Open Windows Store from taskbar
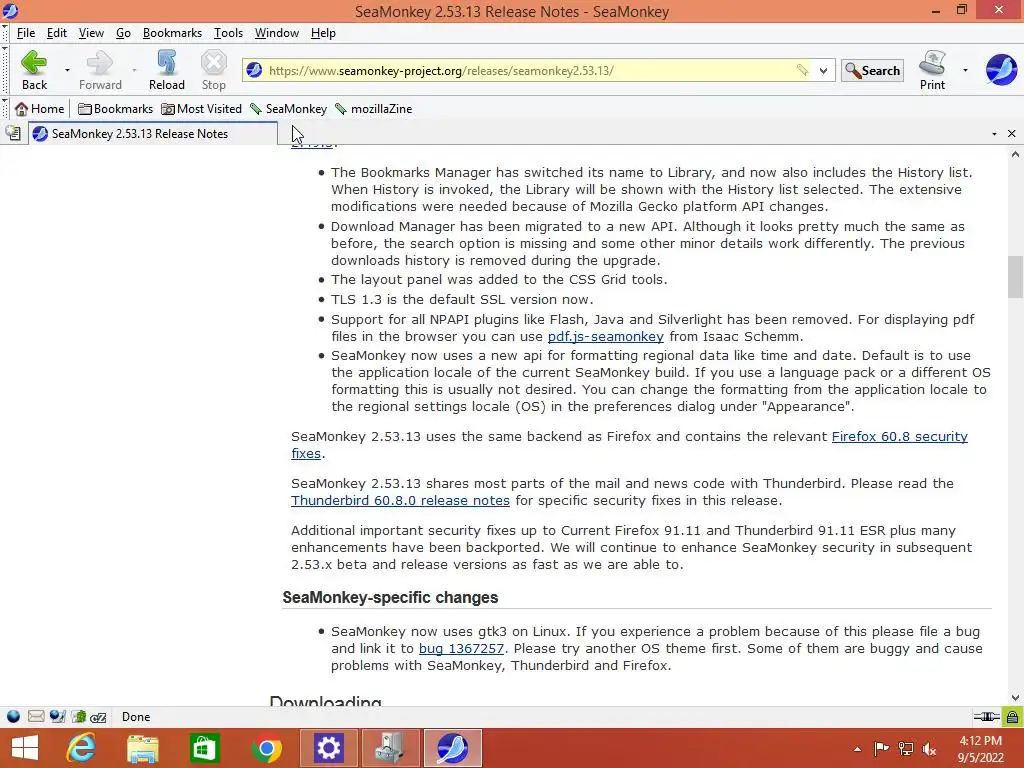 [x=204, y=748]
